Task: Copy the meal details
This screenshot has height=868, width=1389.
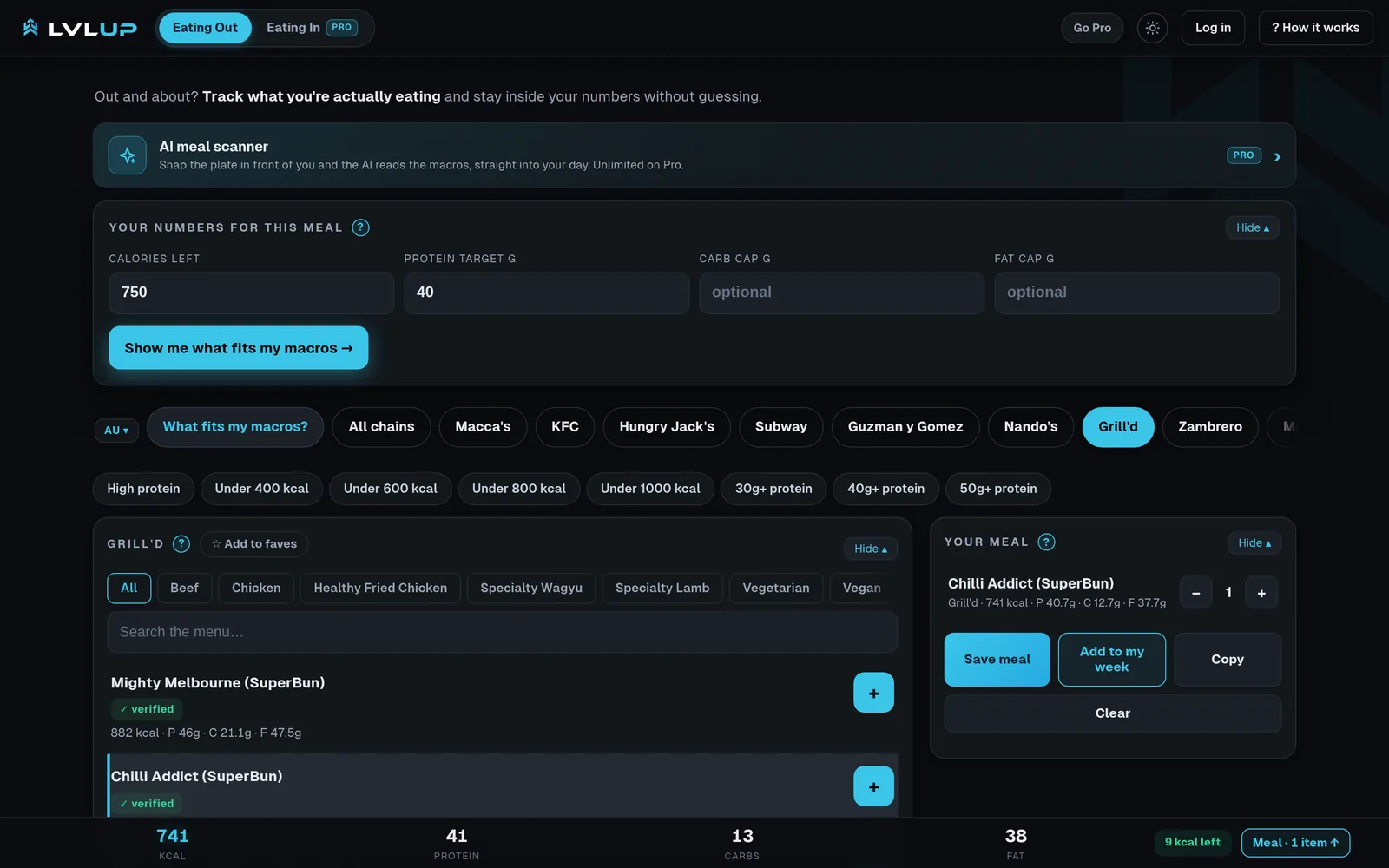Action: (x=1228, y=660)
